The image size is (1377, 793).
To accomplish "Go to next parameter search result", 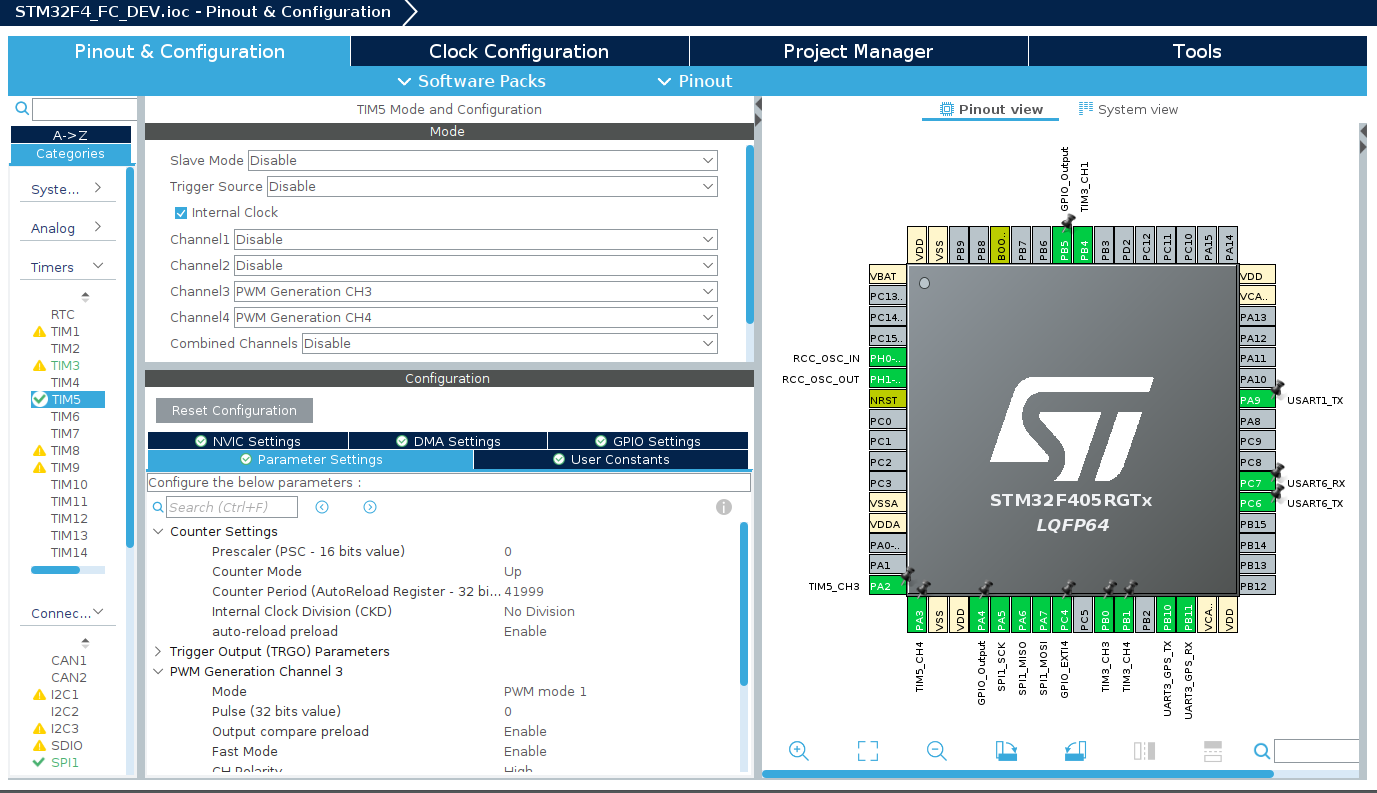I will coord(370,507).
